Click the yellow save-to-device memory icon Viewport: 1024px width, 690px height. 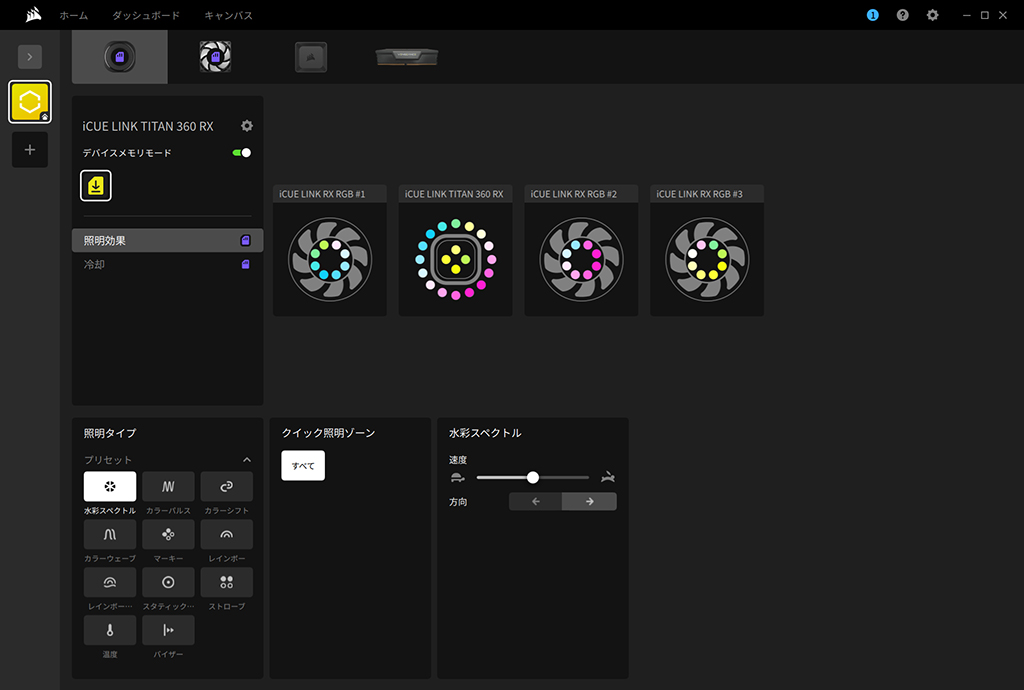[96, 185]
